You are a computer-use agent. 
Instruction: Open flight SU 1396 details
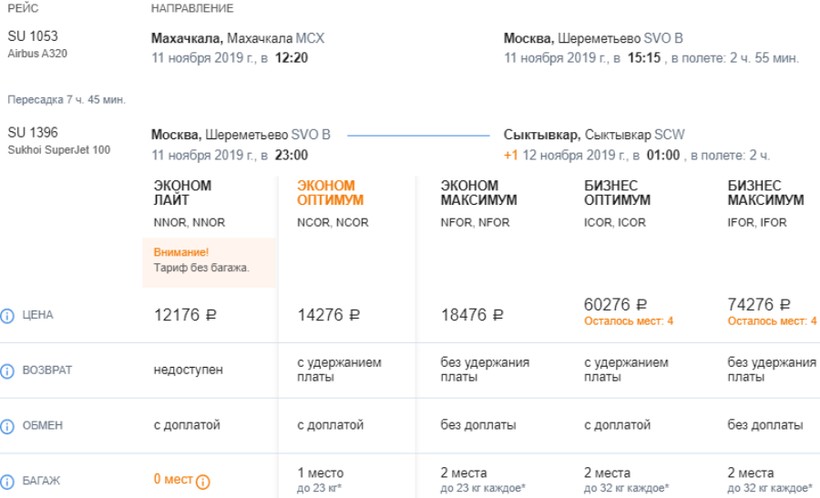(33, 133)
